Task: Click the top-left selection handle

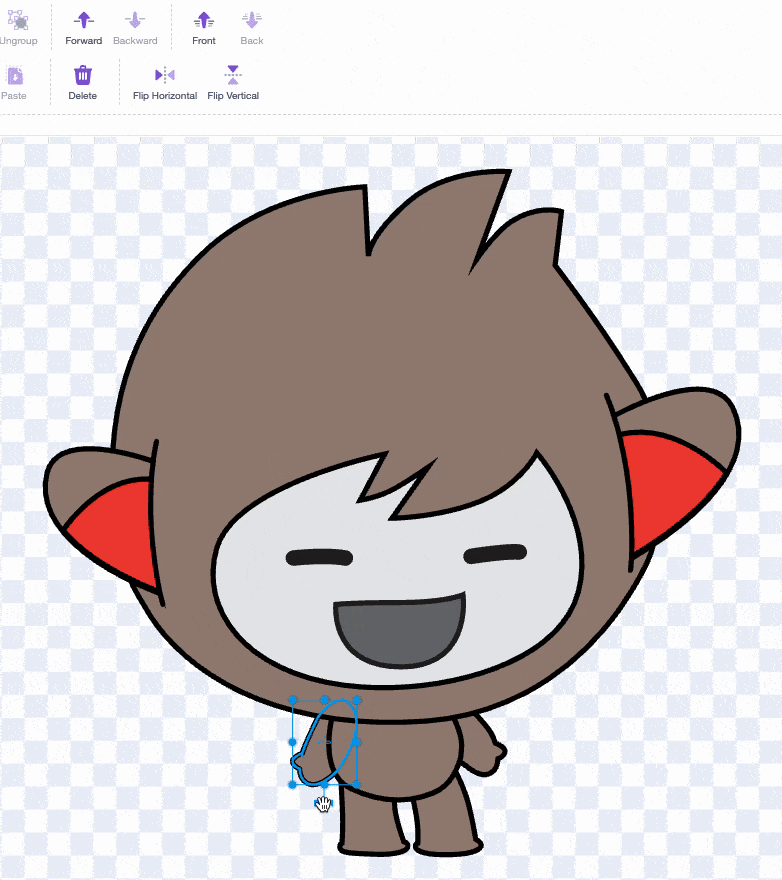Action: [293, 701]
